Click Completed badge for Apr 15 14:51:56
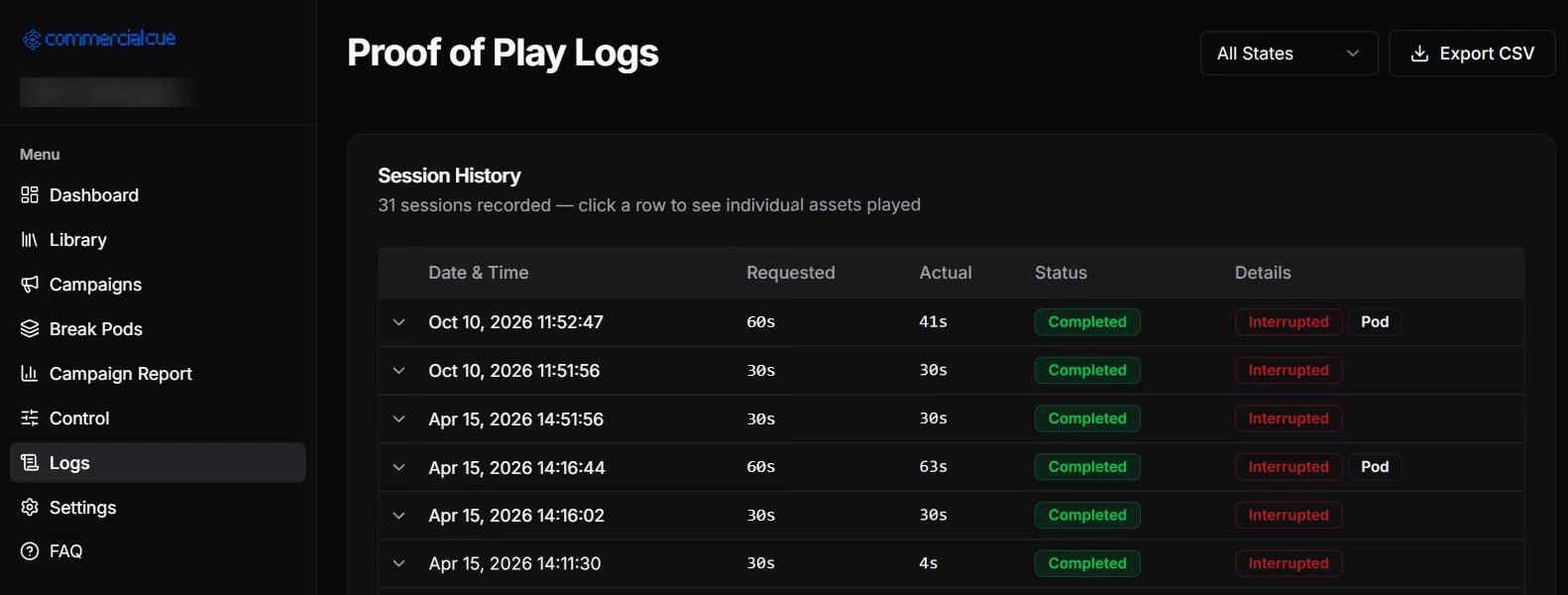Image resolution: width=1568 pixels, height=595 pixels. coord(1087,418)
